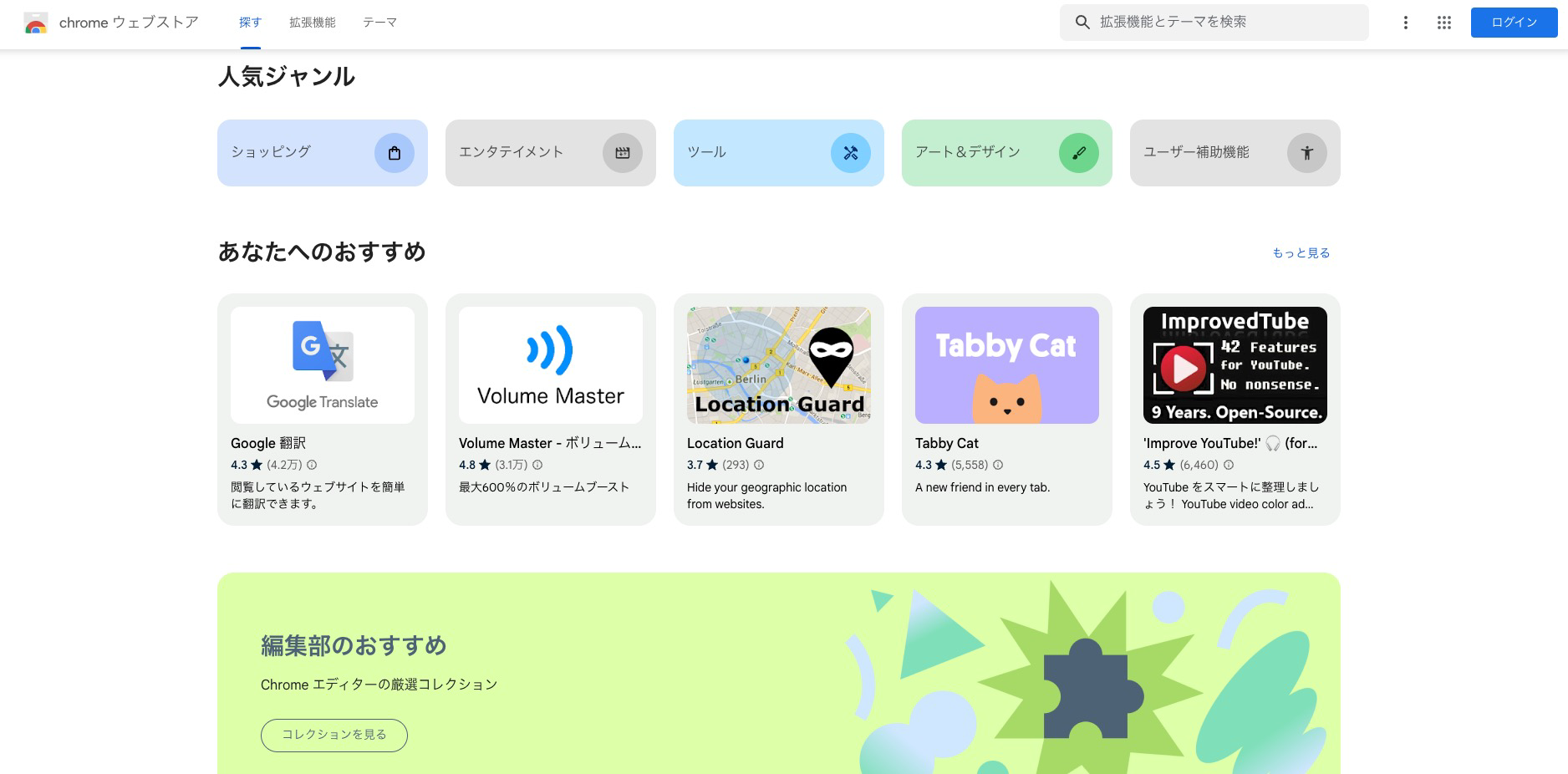Image resolution: width=1568 pixels, height=774 pixels.
Task: Click the tools icon in ツール category
Action: pos(850,153)
